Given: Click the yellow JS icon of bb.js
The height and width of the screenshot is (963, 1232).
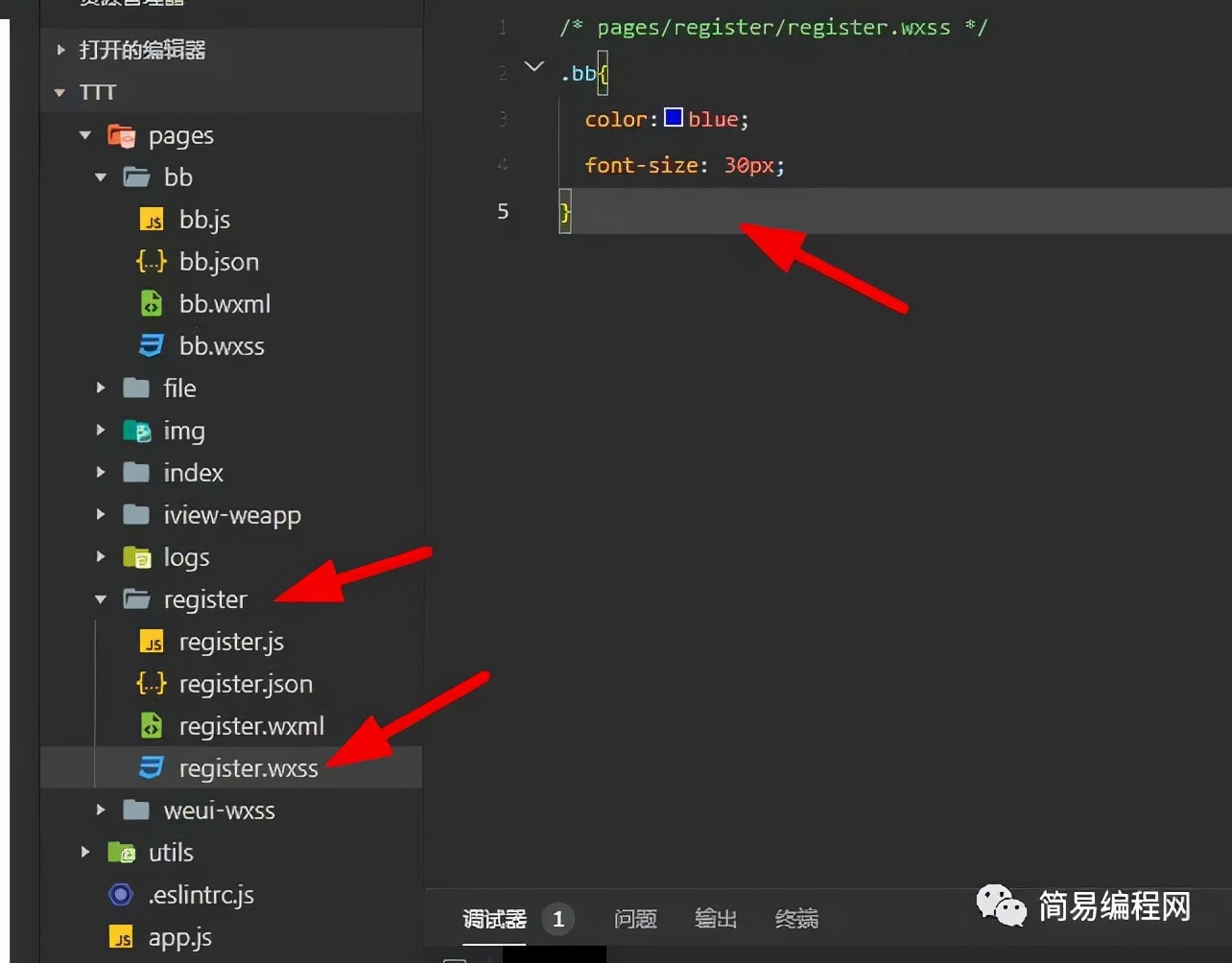Looking at the screenshot, I should 152,220.
